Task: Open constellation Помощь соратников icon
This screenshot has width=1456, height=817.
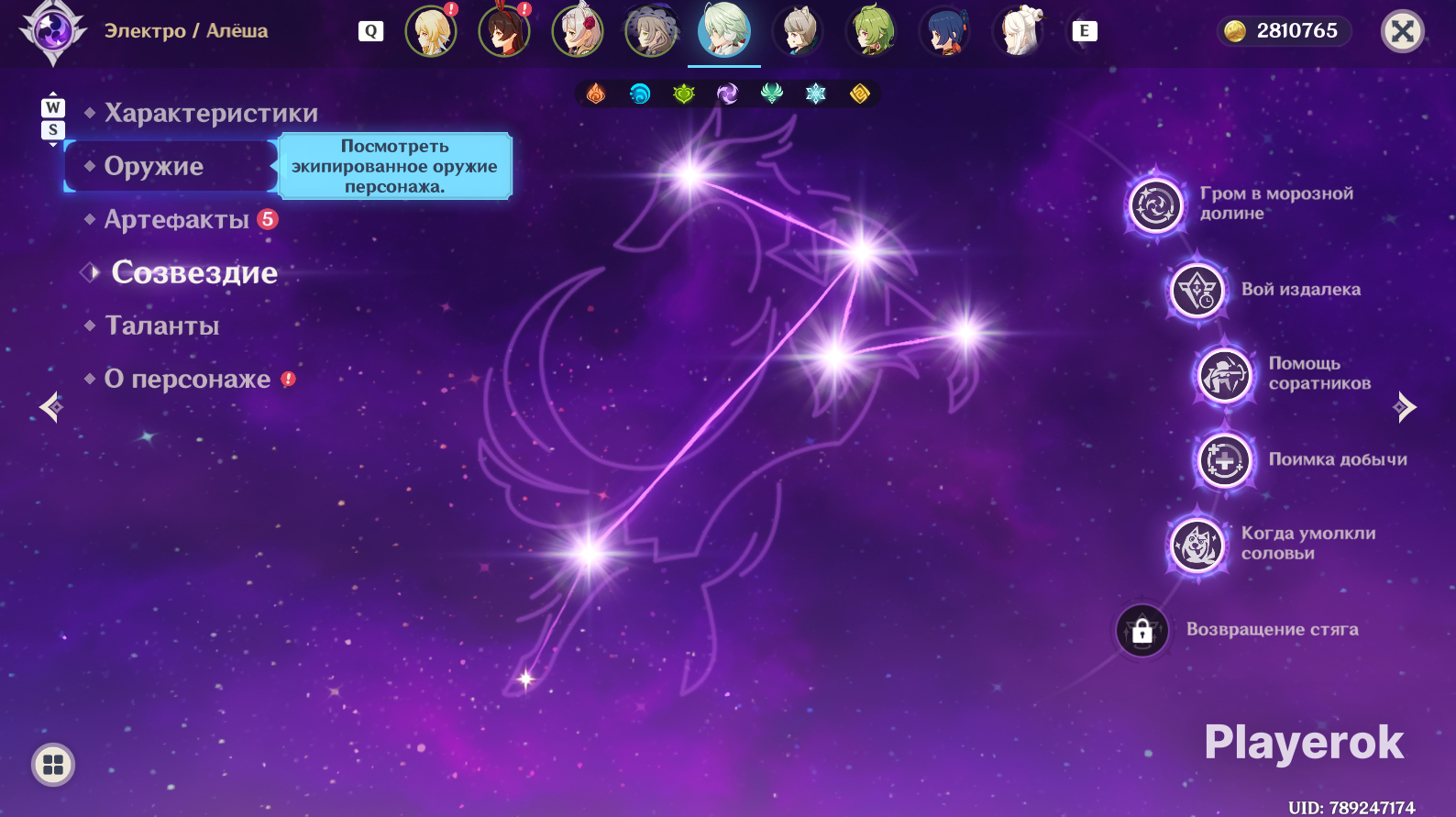Action: [1224, 375]
